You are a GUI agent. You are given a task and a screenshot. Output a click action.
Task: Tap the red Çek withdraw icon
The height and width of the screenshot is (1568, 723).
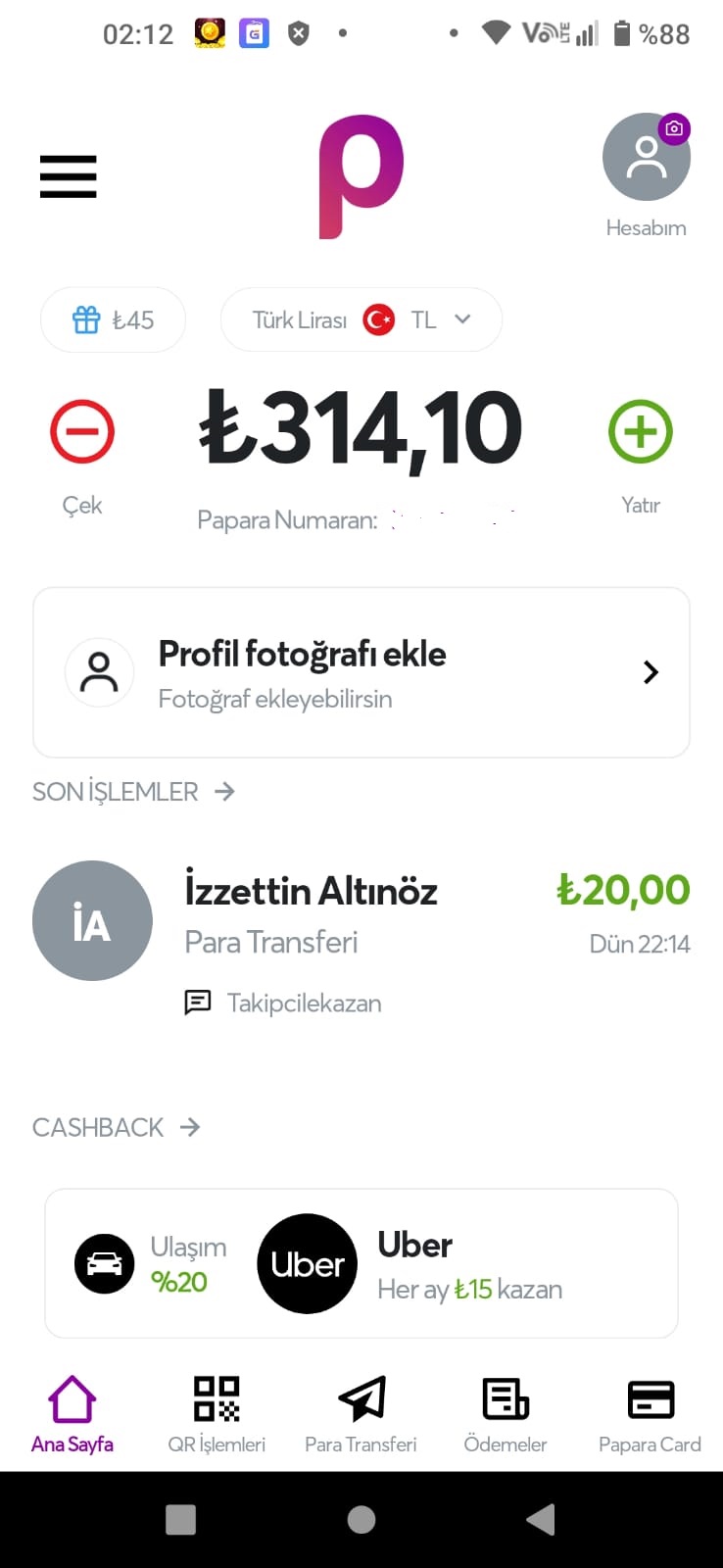82,431
